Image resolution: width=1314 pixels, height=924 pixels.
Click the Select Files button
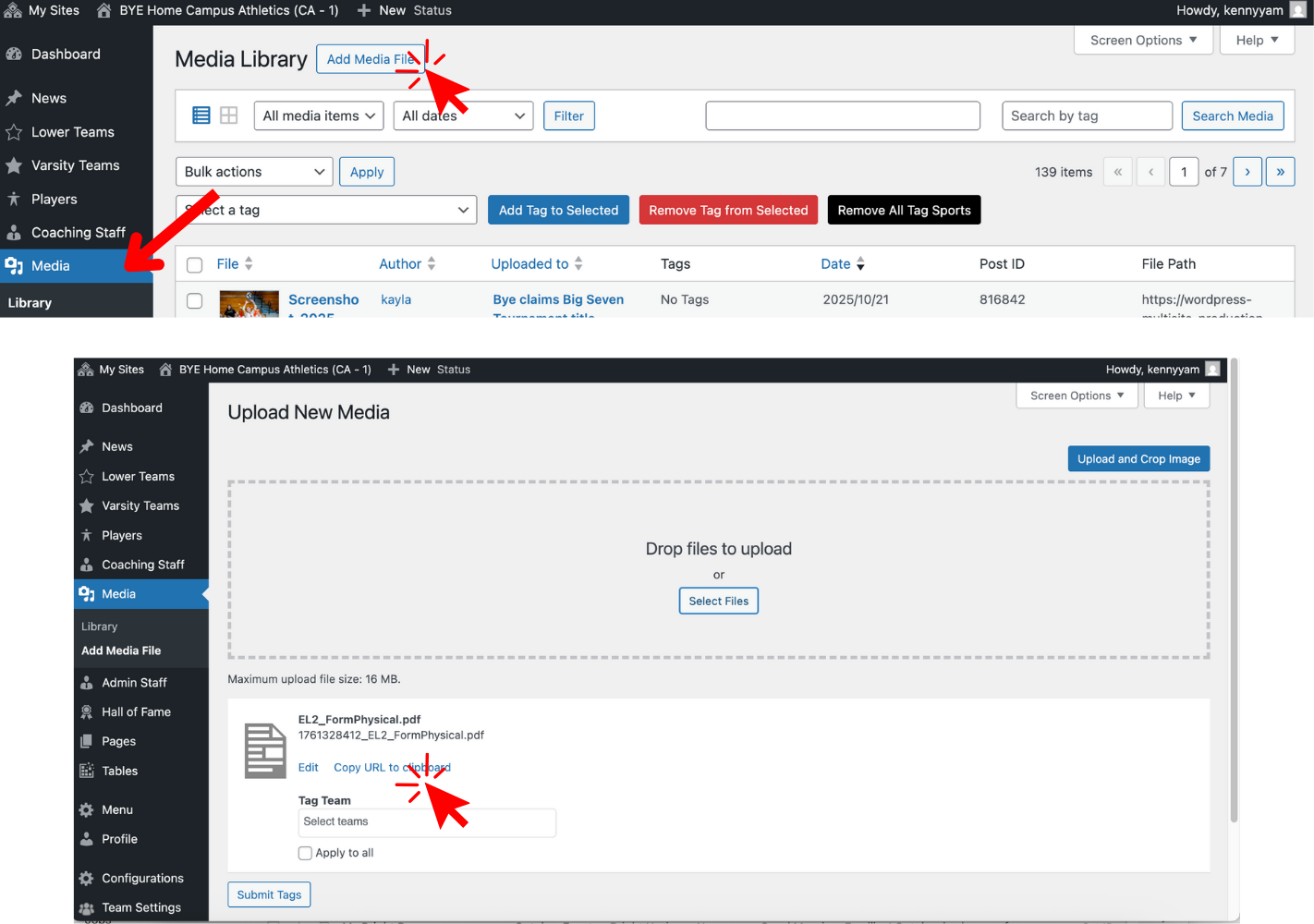718,602
